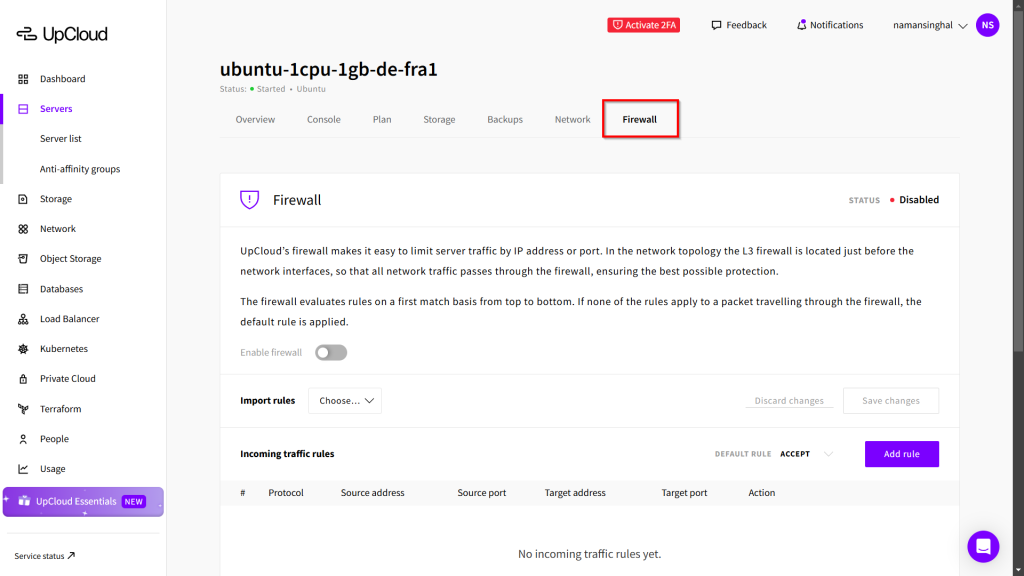Image resolution: width=1024 pixels, height=576 pixels.
Task: Switch to the Backups tab
Action: [x=505, y=119]
